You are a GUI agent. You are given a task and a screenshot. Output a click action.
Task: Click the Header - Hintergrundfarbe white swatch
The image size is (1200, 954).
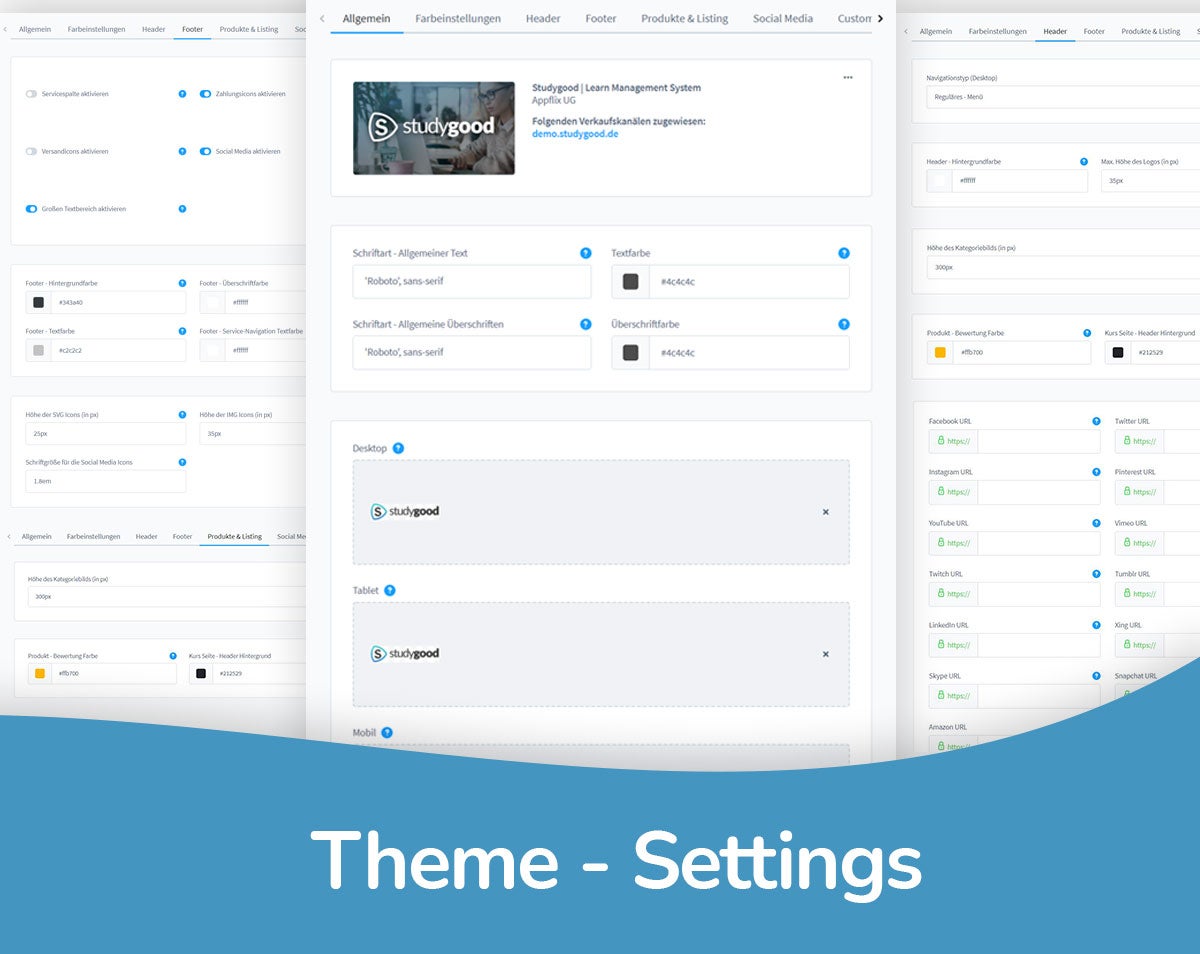pos(939,181)
